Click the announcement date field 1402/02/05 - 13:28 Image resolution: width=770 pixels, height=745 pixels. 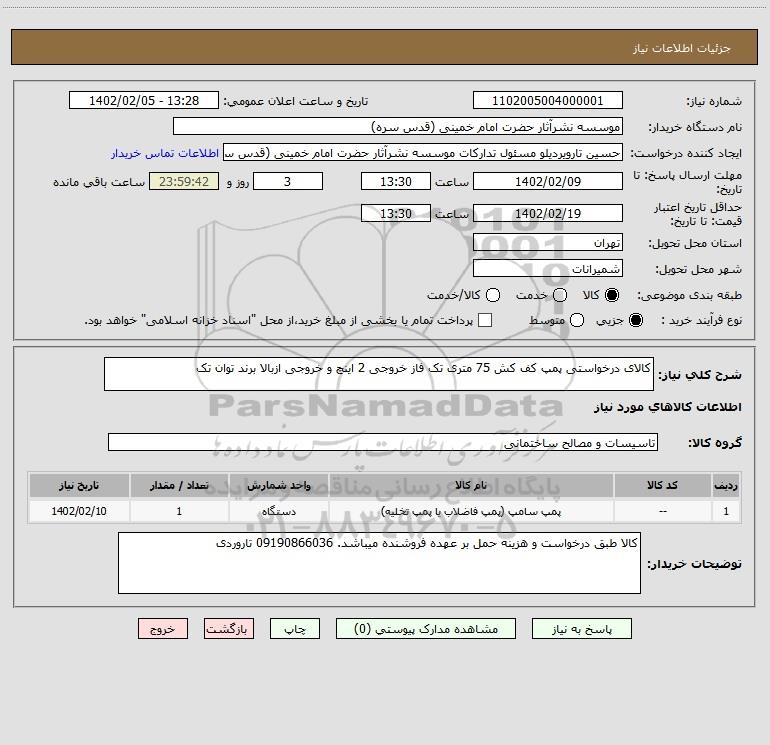click(x=144, y=101)
